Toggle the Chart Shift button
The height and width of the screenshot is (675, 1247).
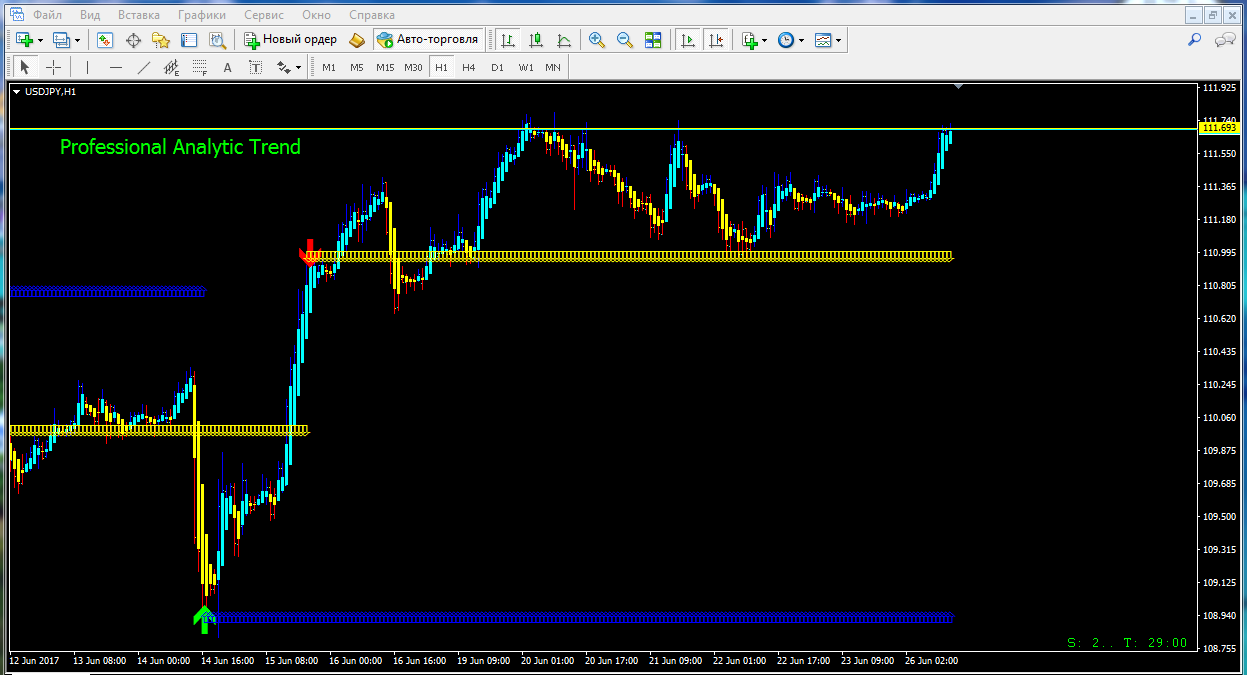[x=715, y=40]
